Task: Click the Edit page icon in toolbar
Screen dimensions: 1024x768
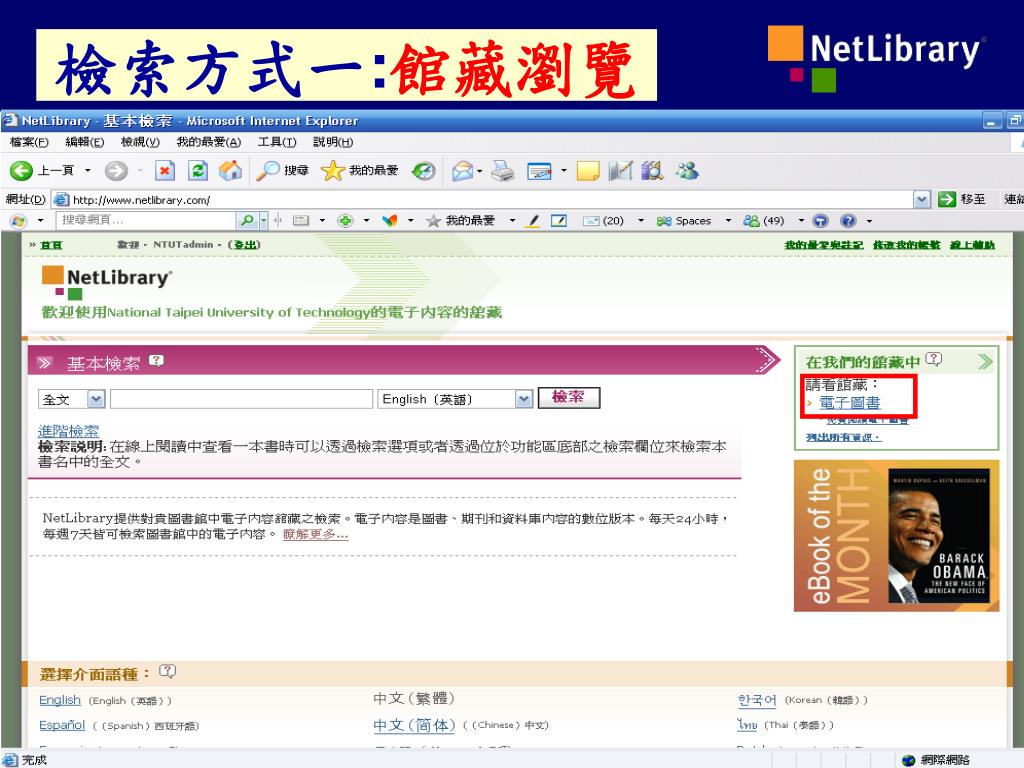Action: point(539,171)
